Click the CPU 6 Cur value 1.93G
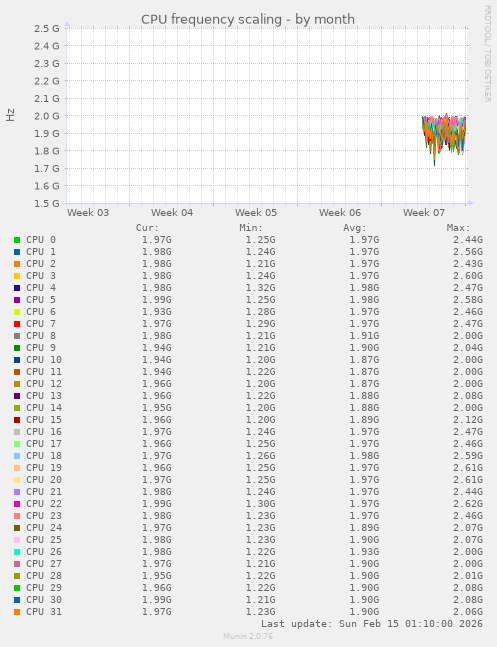497x647 pixels. pos(157,312)
